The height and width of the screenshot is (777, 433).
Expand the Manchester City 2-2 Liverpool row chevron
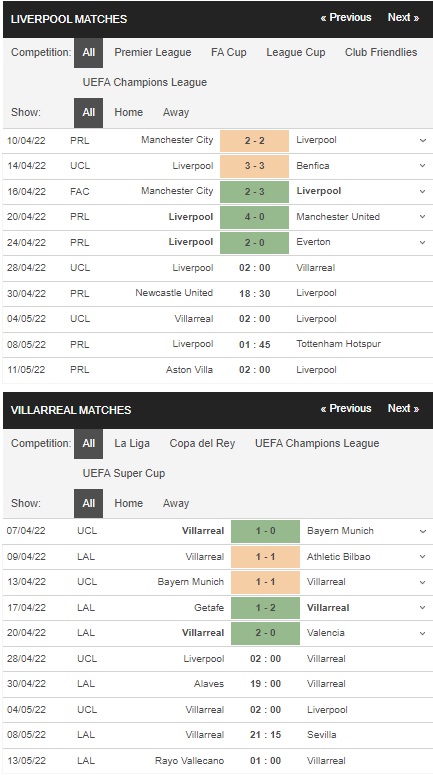pos(423,141)
